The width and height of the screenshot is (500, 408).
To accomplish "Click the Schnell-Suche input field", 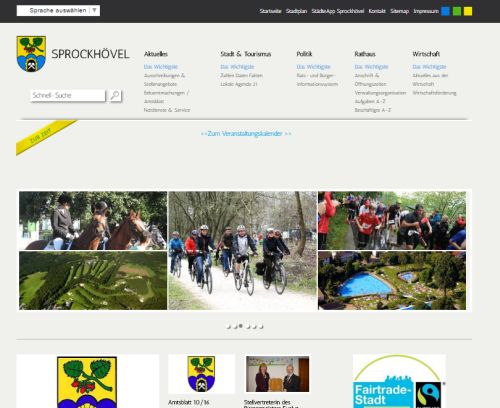I will click(x=68, y=95).
